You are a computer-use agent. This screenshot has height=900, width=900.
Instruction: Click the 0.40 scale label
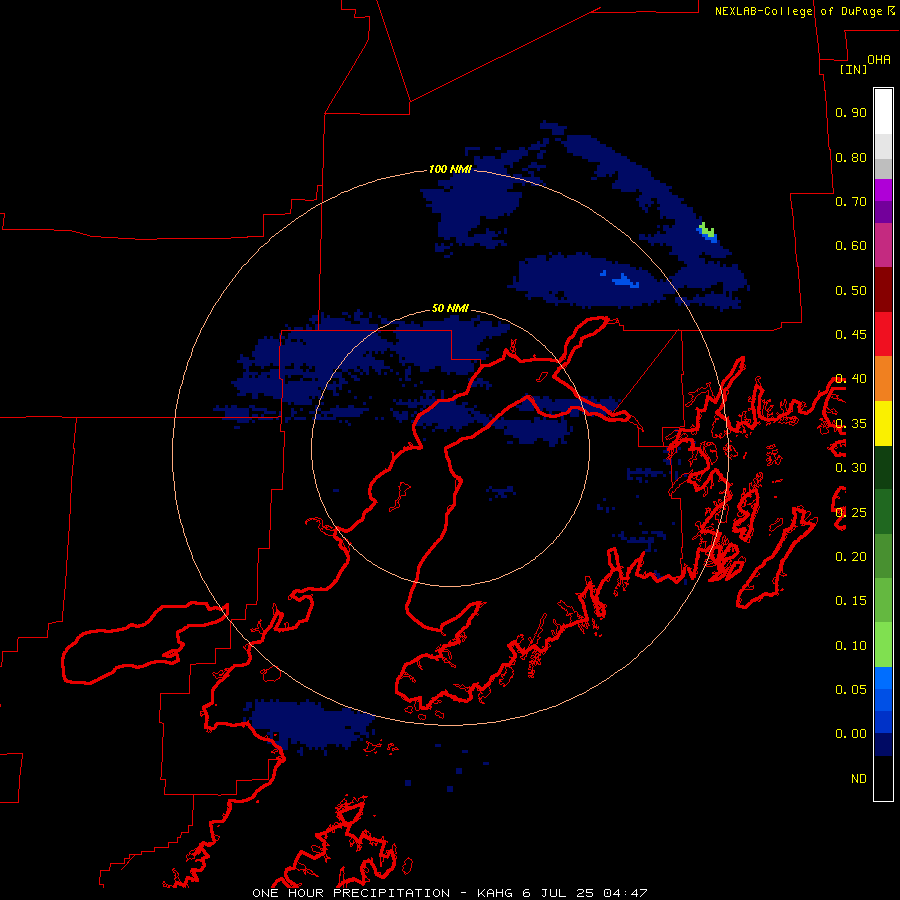pyautogui.click(x=851, y=379)
